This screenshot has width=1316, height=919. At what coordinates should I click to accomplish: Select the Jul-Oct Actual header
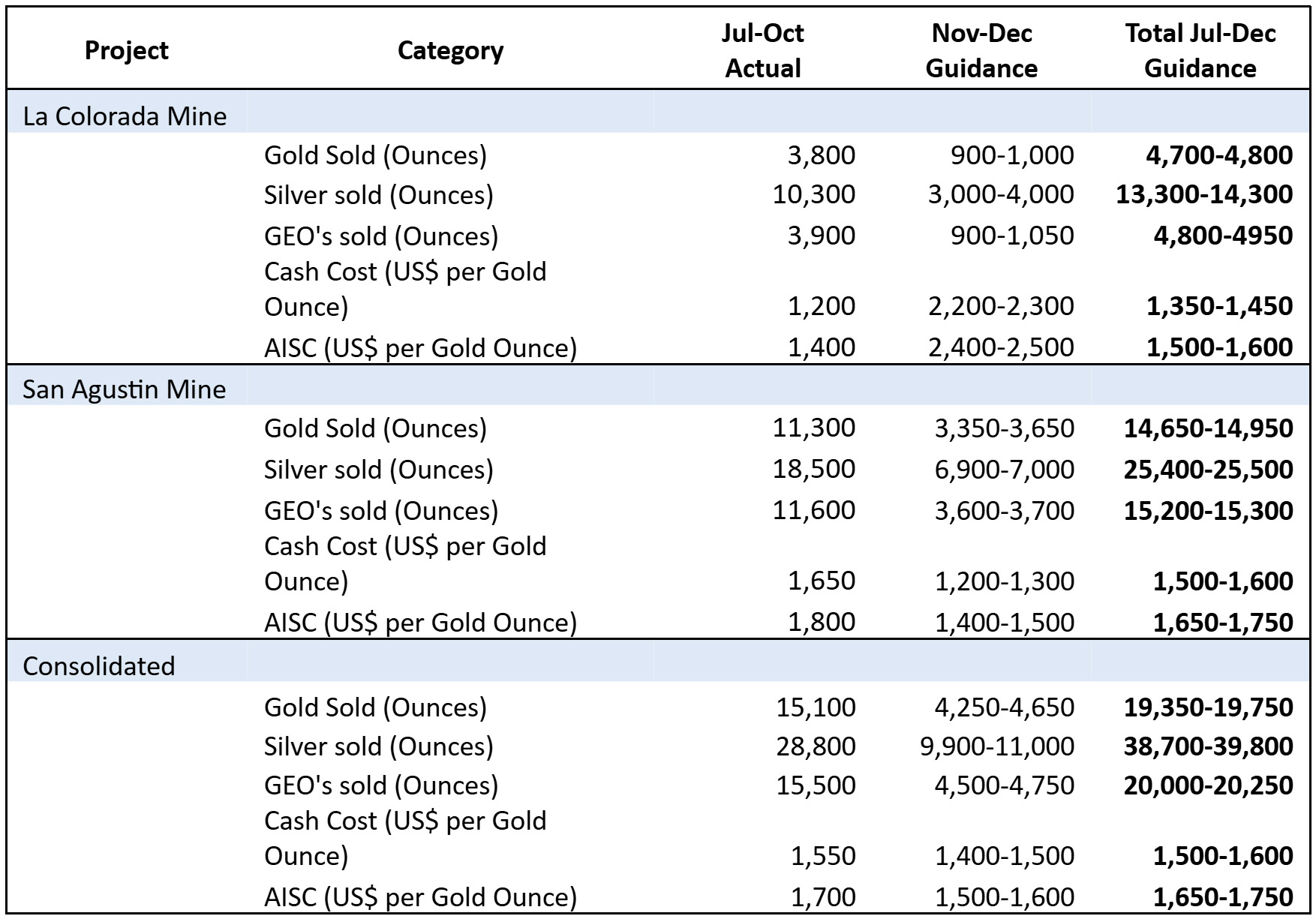coord(762,50)
